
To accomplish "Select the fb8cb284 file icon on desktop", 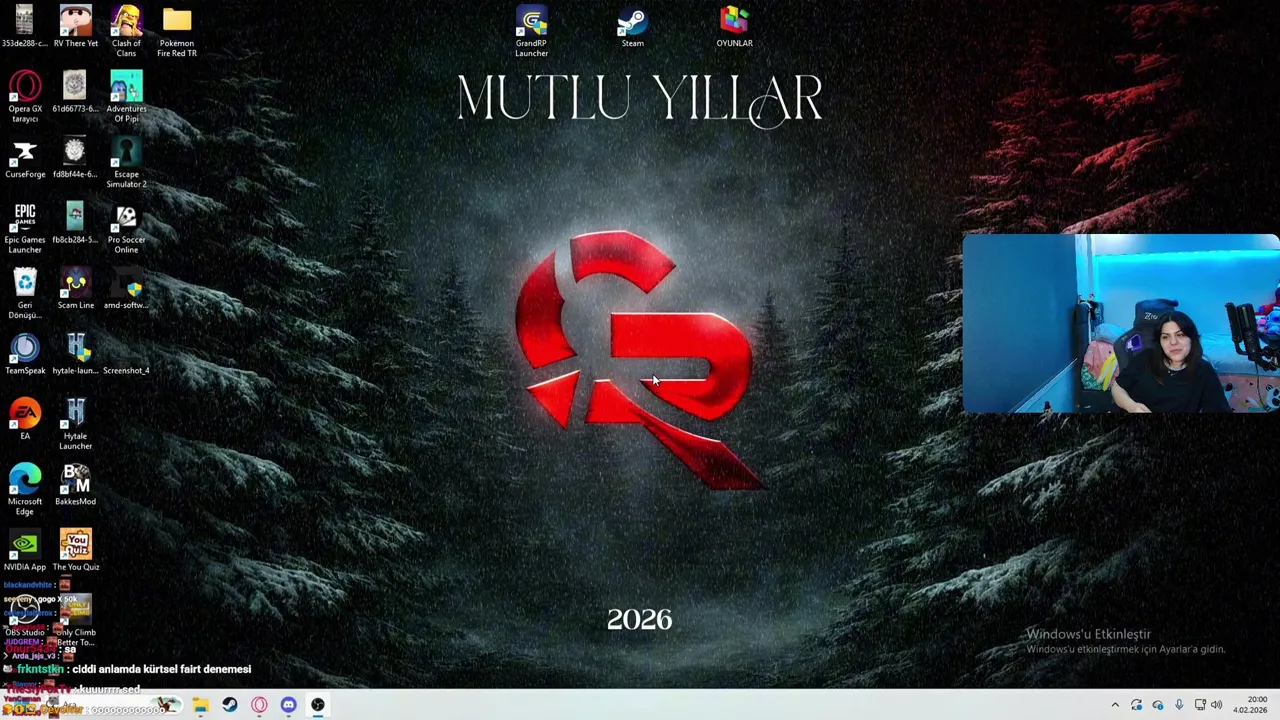I will pyautogui.click(x=75, y=222).
